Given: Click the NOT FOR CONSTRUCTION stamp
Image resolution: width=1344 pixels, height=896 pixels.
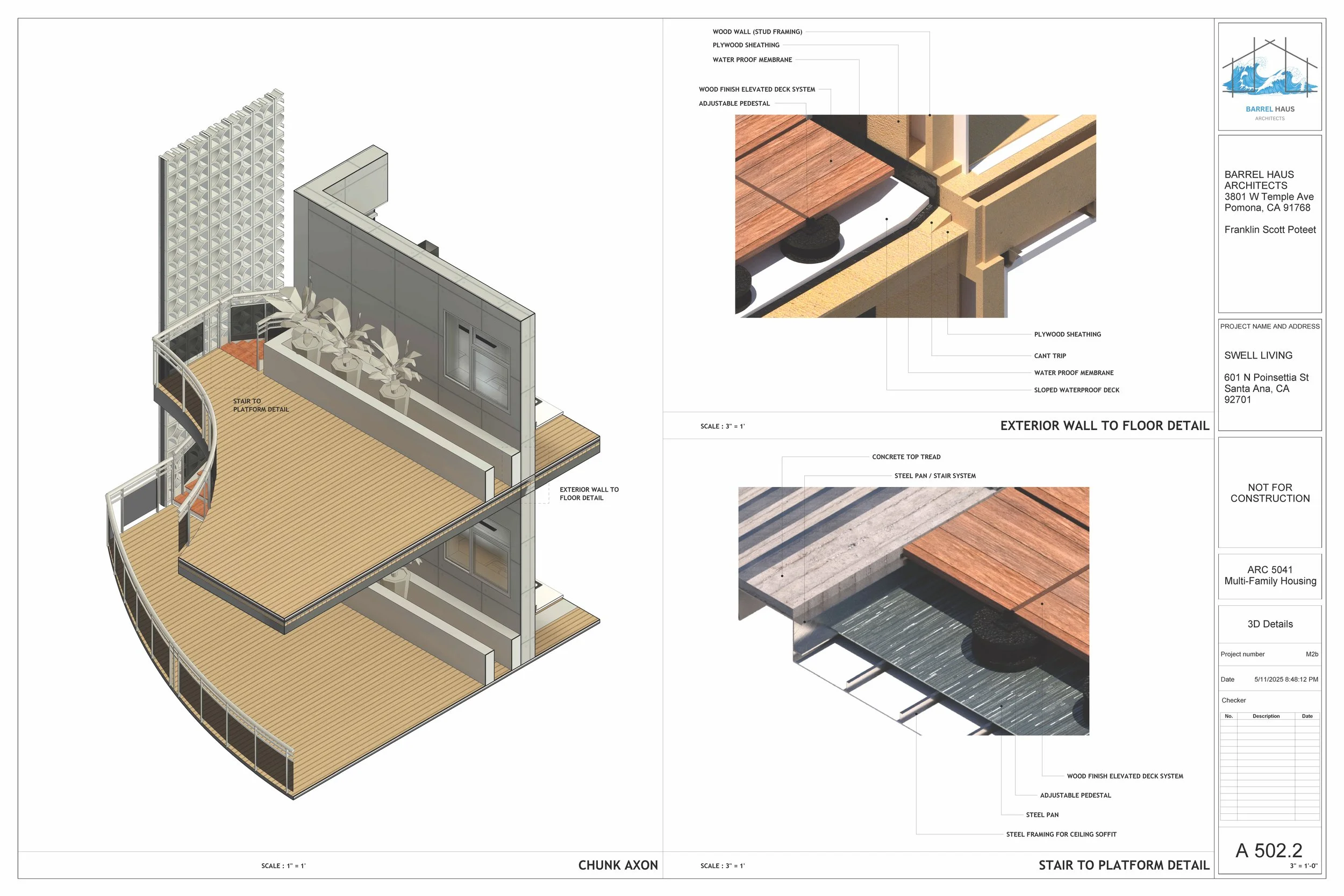Looking at the screenshot, I should [1270, 492].
